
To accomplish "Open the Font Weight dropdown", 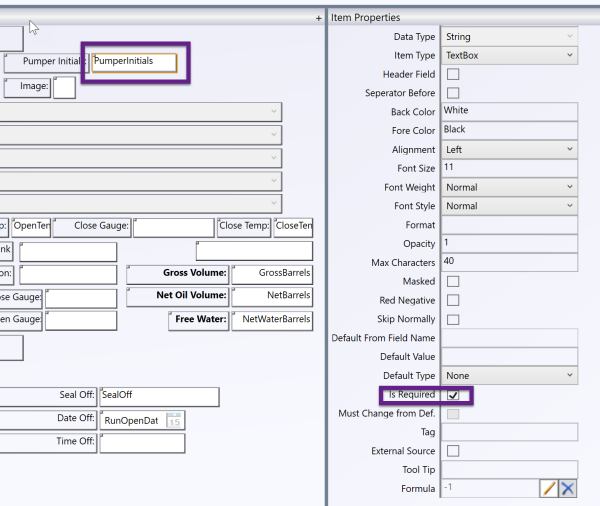I will point(509,187).
